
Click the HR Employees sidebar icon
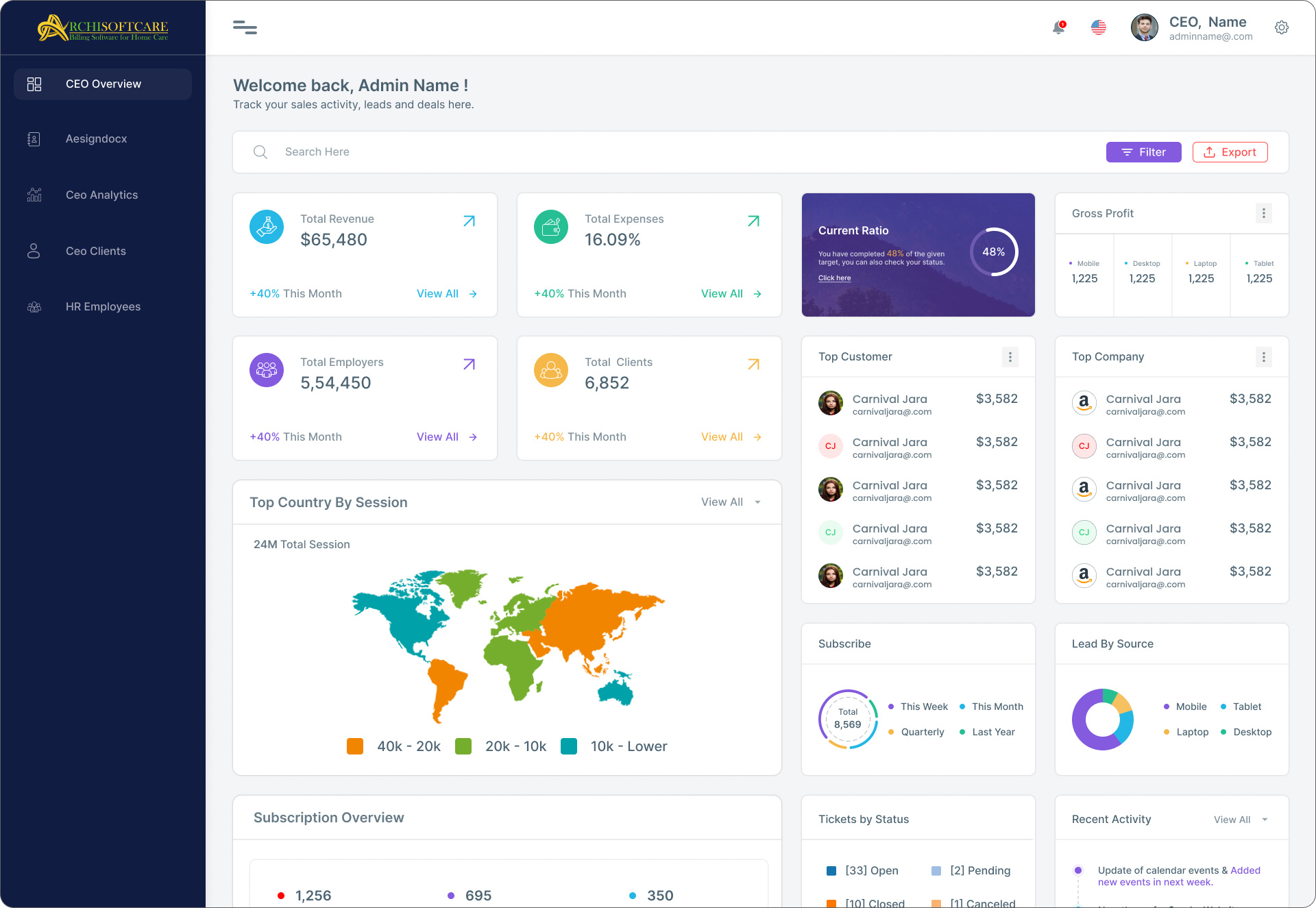point(34,306)
